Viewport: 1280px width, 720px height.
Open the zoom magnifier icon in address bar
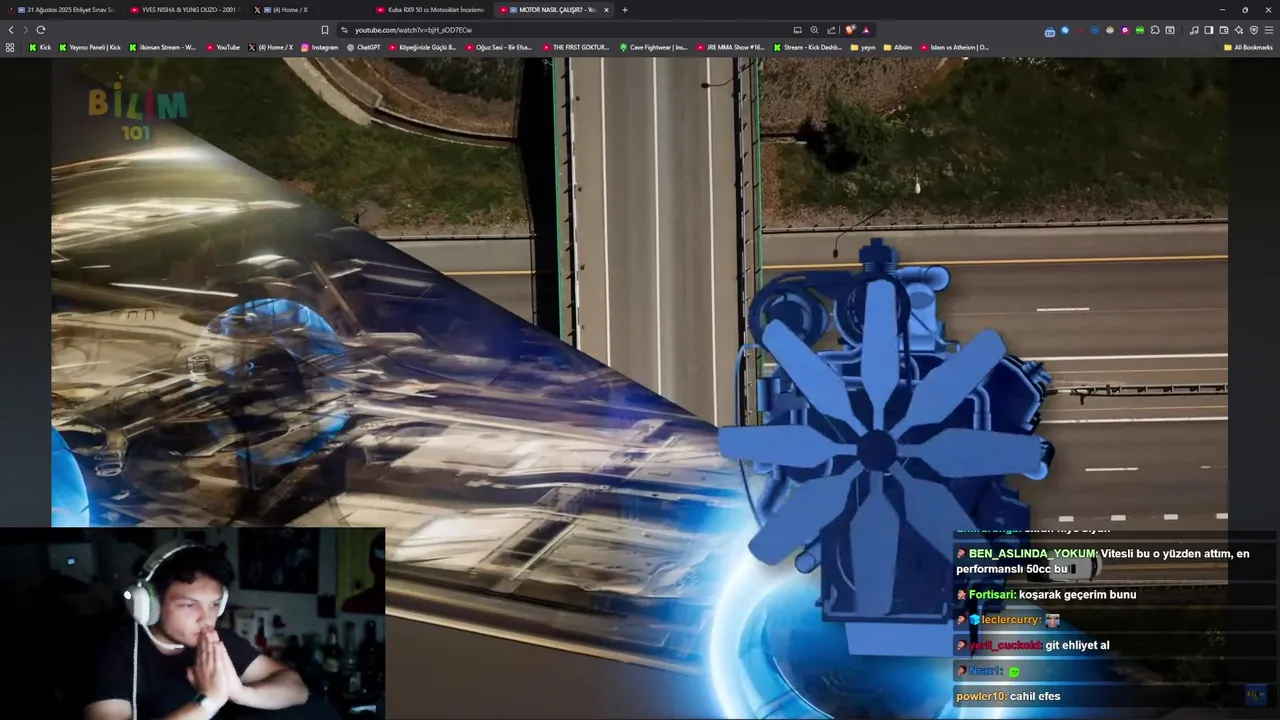814,30
